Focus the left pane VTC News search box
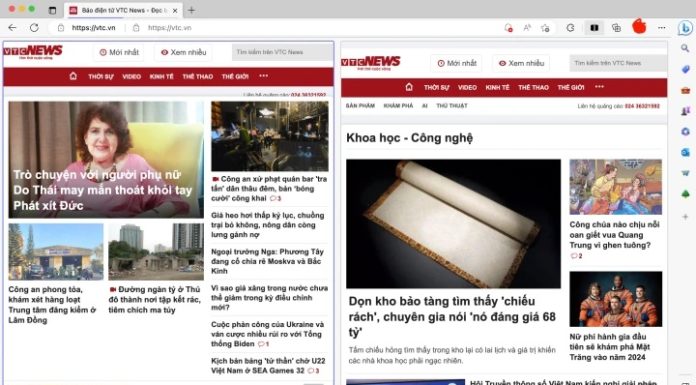The height and width of the screenshot is (385, 696). (x=282, y=52)
